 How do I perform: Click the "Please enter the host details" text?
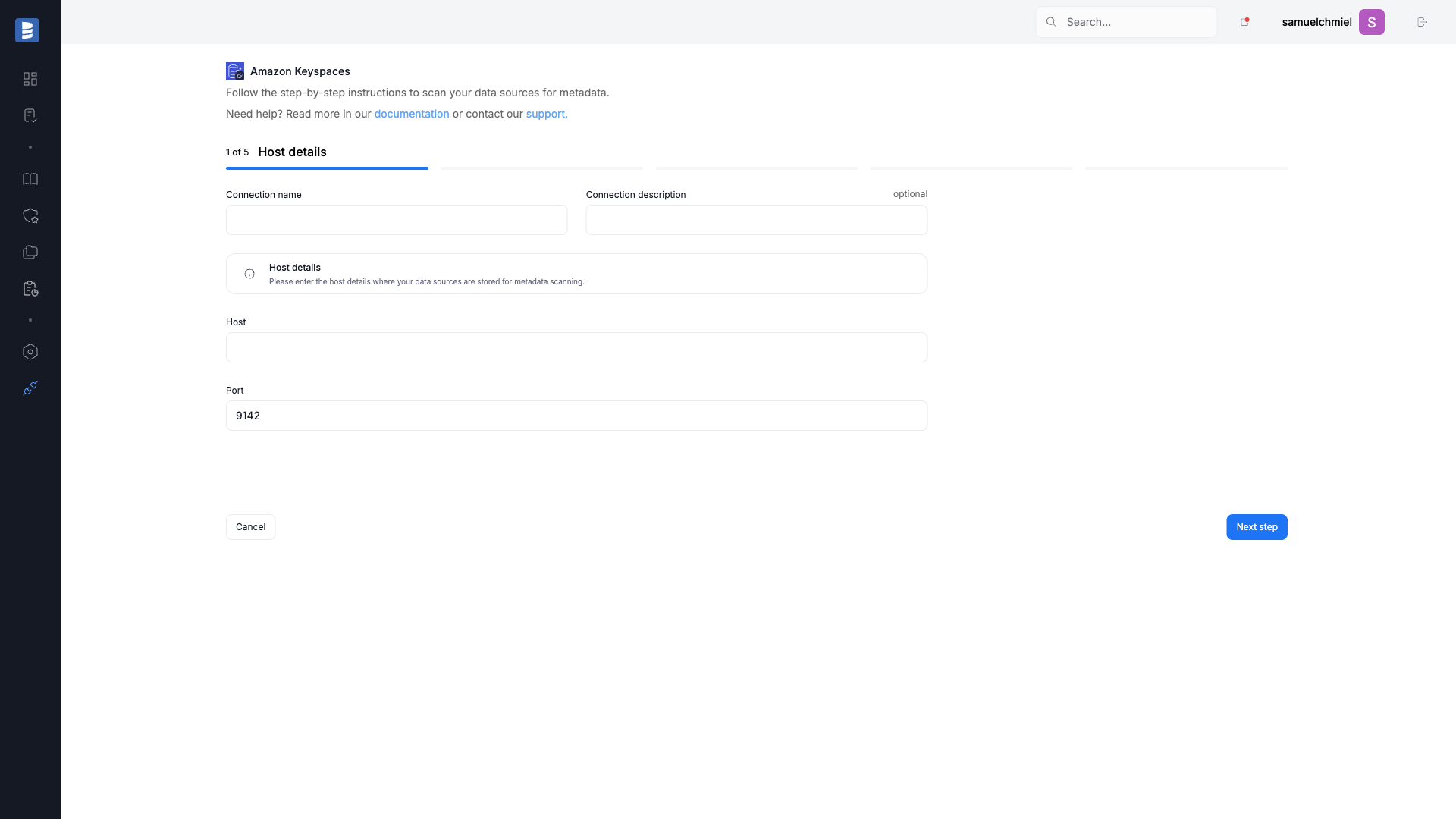[x=427, y=282]
